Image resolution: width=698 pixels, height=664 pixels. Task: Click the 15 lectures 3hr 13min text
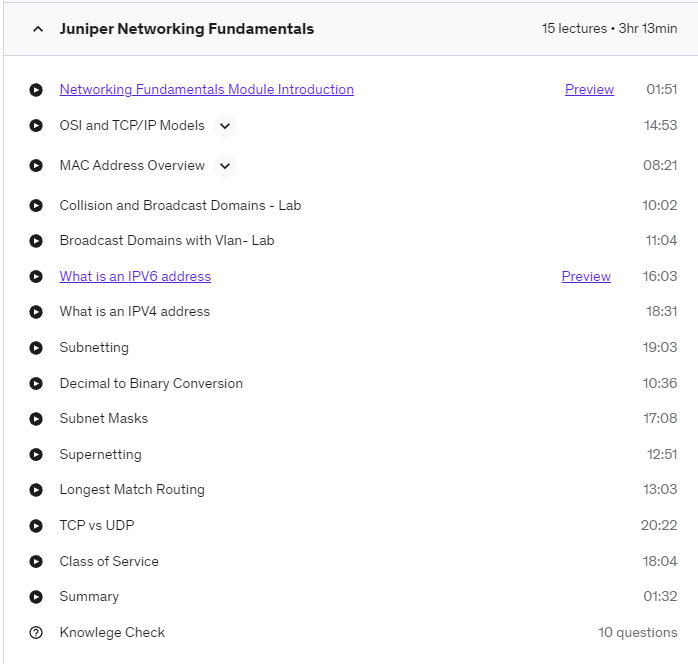(x=609, y=28)
